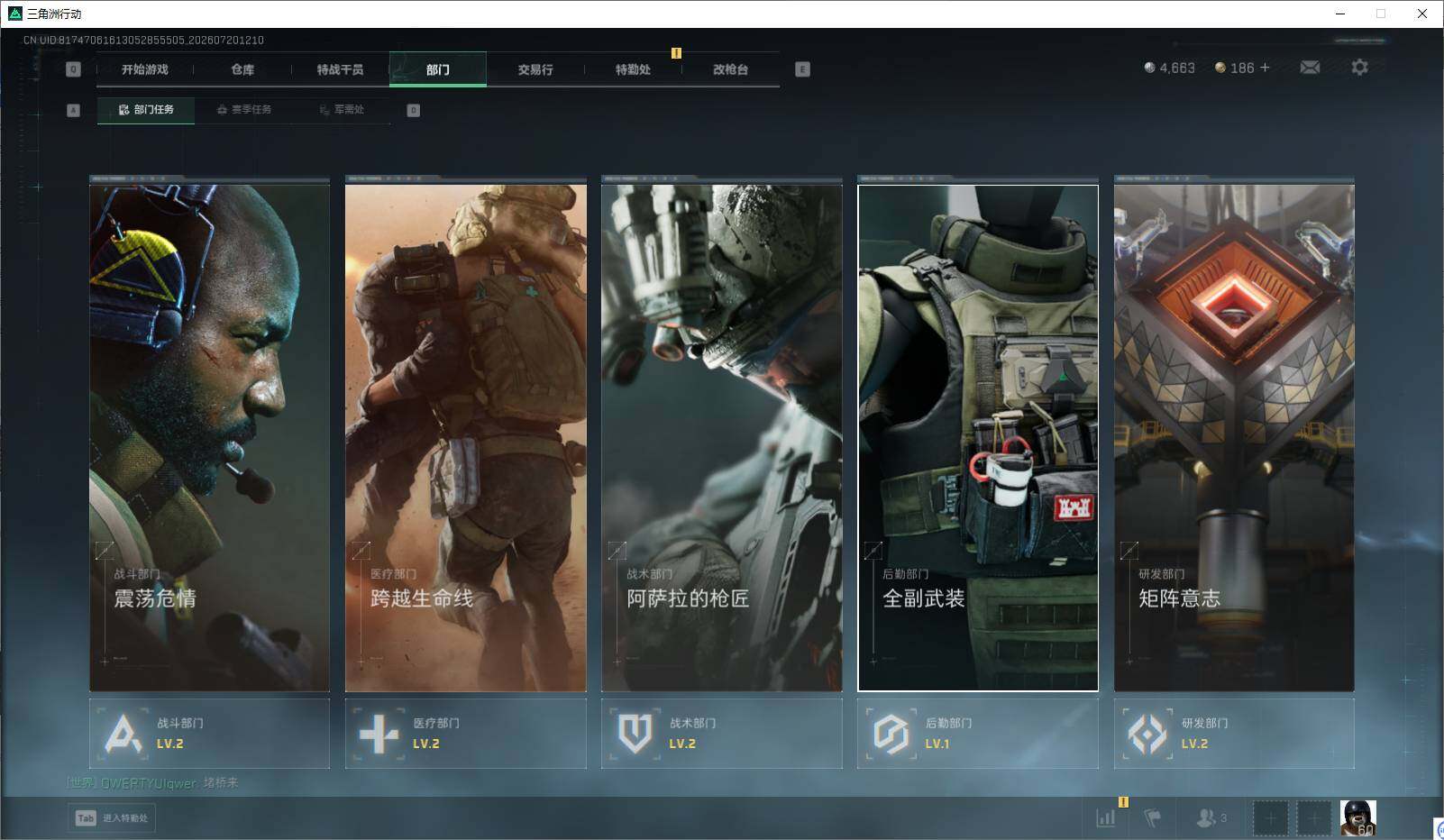Open the 特勤处 tab
The width and height of the screenshot is (1444, 840).
(633, 69)
